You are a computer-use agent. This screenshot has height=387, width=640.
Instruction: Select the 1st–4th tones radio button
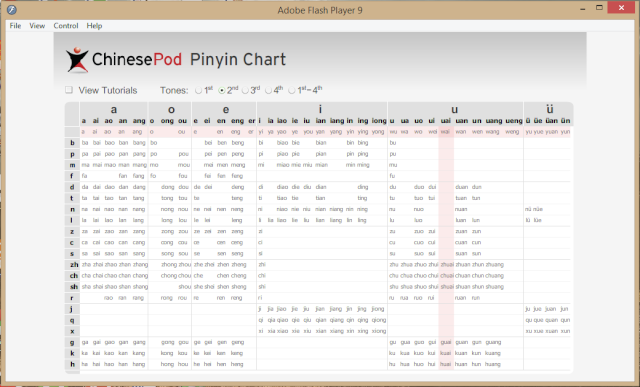coord(291,91)
